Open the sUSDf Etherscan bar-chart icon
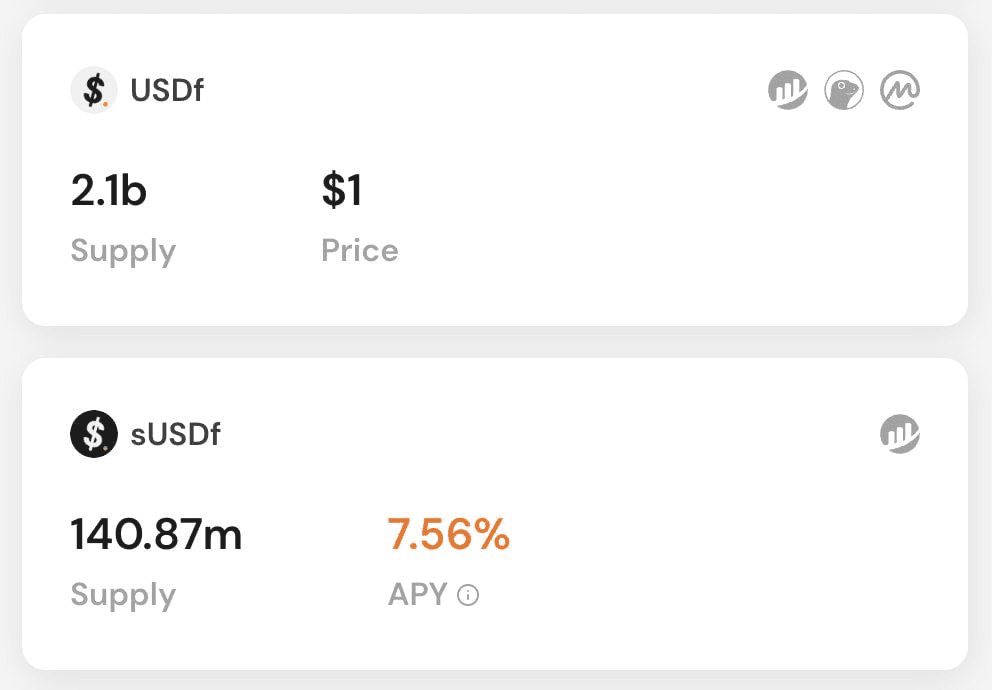This screenshot has height=690, width=992. click(900, 435)
